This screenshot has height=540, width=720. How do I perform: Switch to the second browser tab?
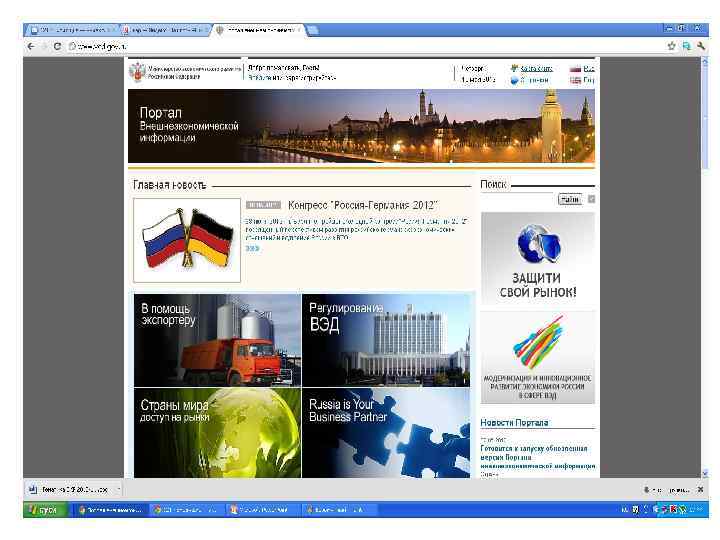tap(165, 30)
